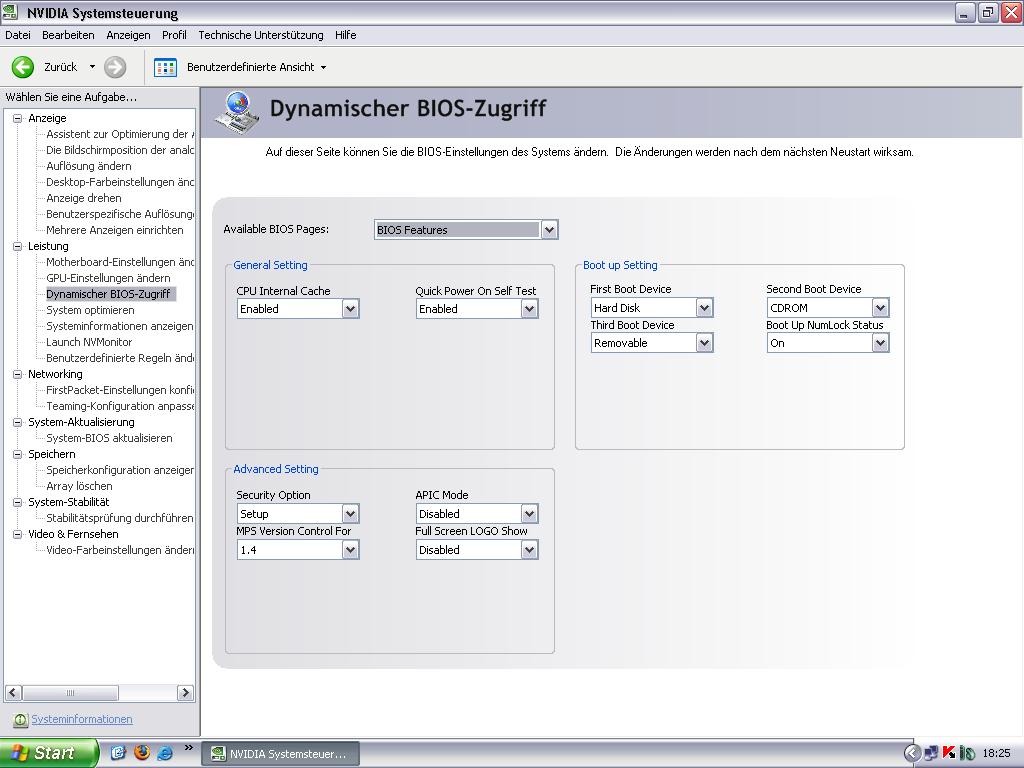Image resolution: width=1024 pixels, height=768 pixels.
Task: Open the Datei menu
Action: [x=18, y=35]
